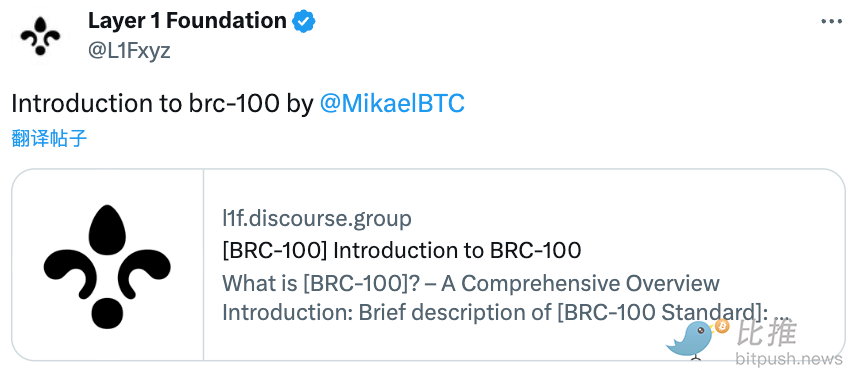The image size is (863, 386).
Task: Open the '[BRC-100] Introduction to BRC-100' card title
Action: [402, 251]
